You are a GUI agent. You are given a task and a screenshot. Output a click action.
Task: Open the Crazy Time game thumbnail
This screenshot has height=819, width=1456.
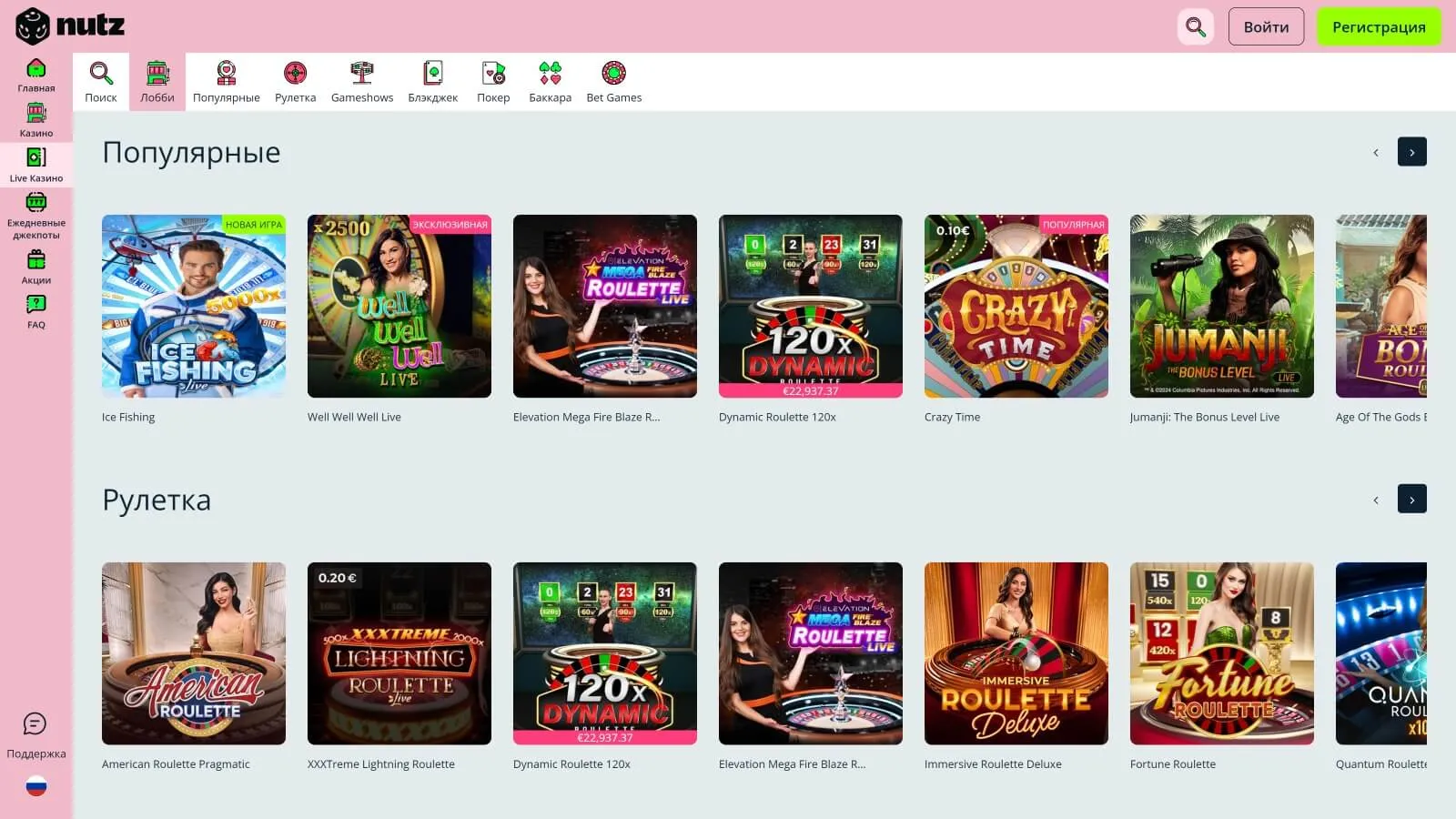click(x=1016, y=306)
